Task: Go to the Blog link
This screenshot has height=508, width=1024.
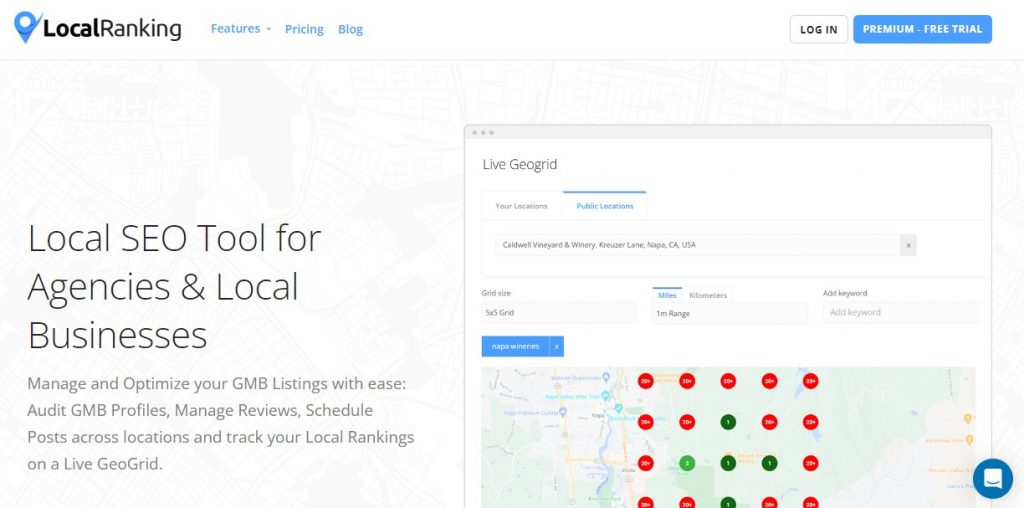Action: 350,29
